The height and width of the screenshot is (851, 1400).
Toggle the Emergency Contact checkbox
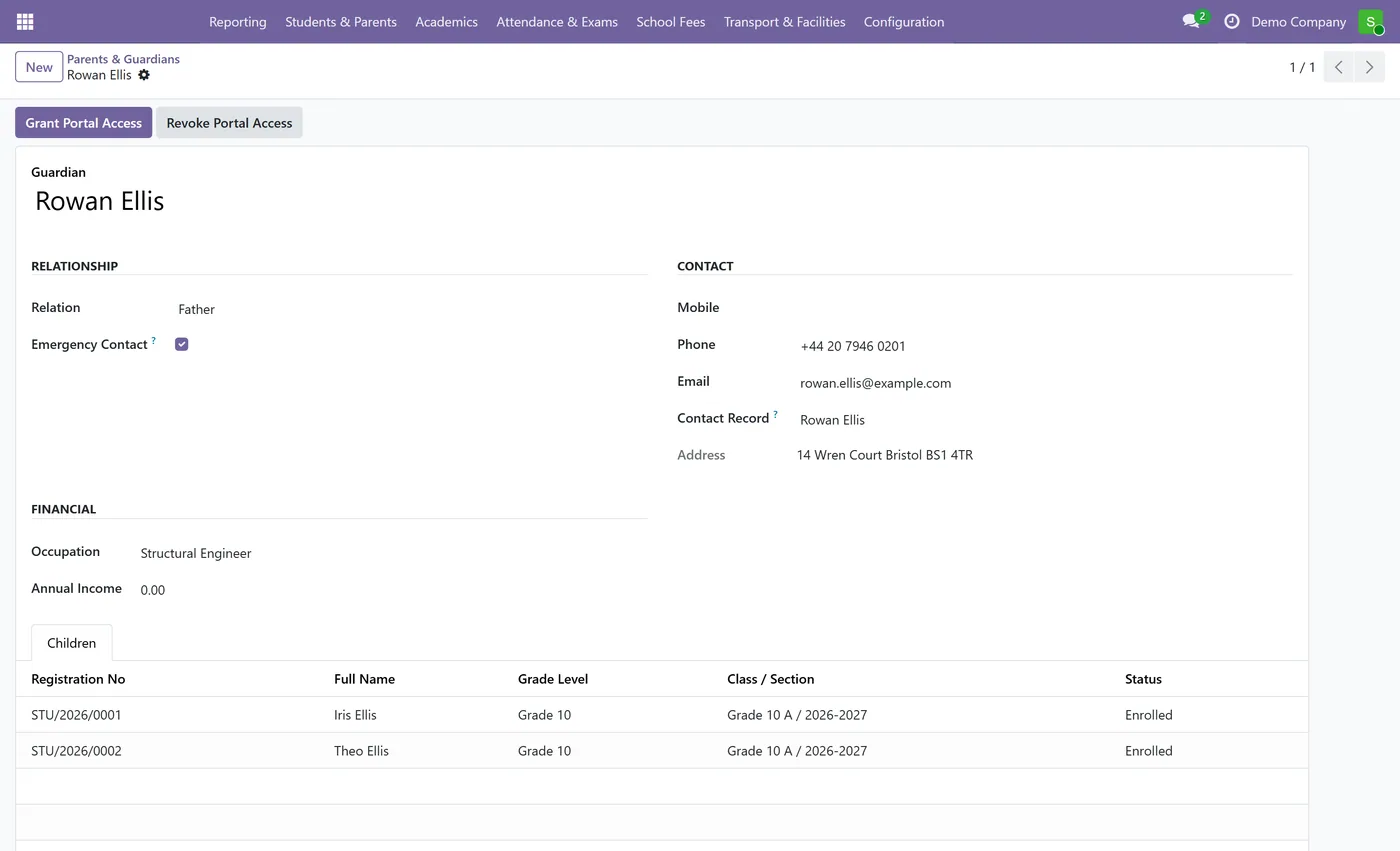click(x=181, y=344)
